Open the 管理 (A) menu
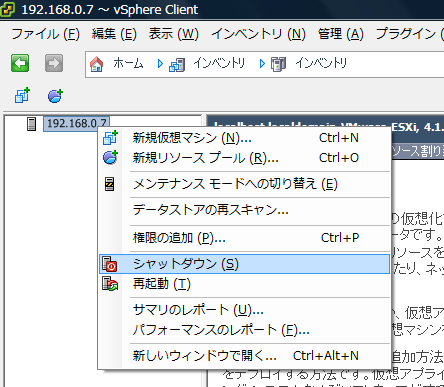The width and height of the screenshot is (444, 387). [340, 34]
